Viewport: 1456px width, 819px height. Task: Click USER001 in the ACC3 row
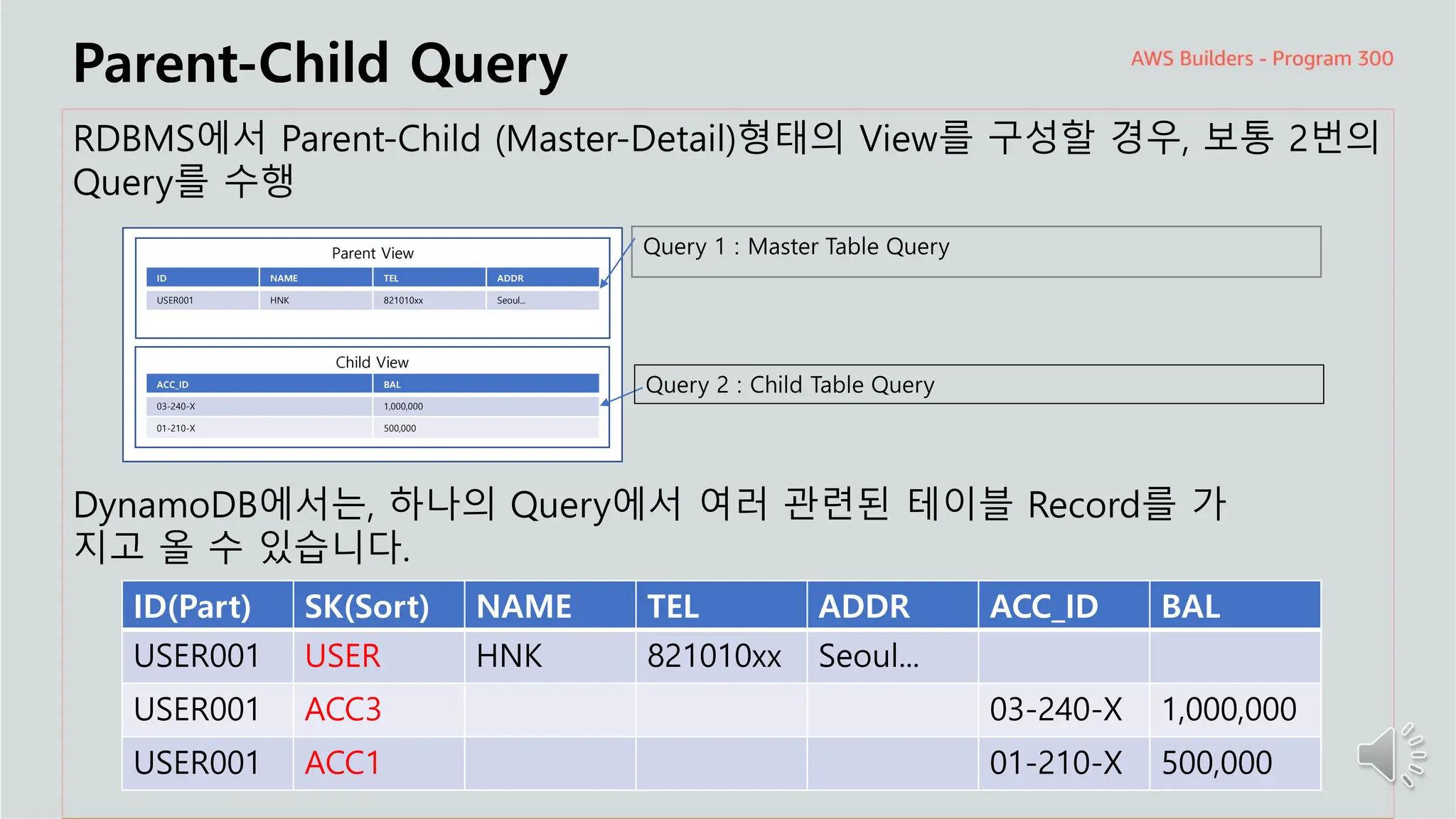208,710
